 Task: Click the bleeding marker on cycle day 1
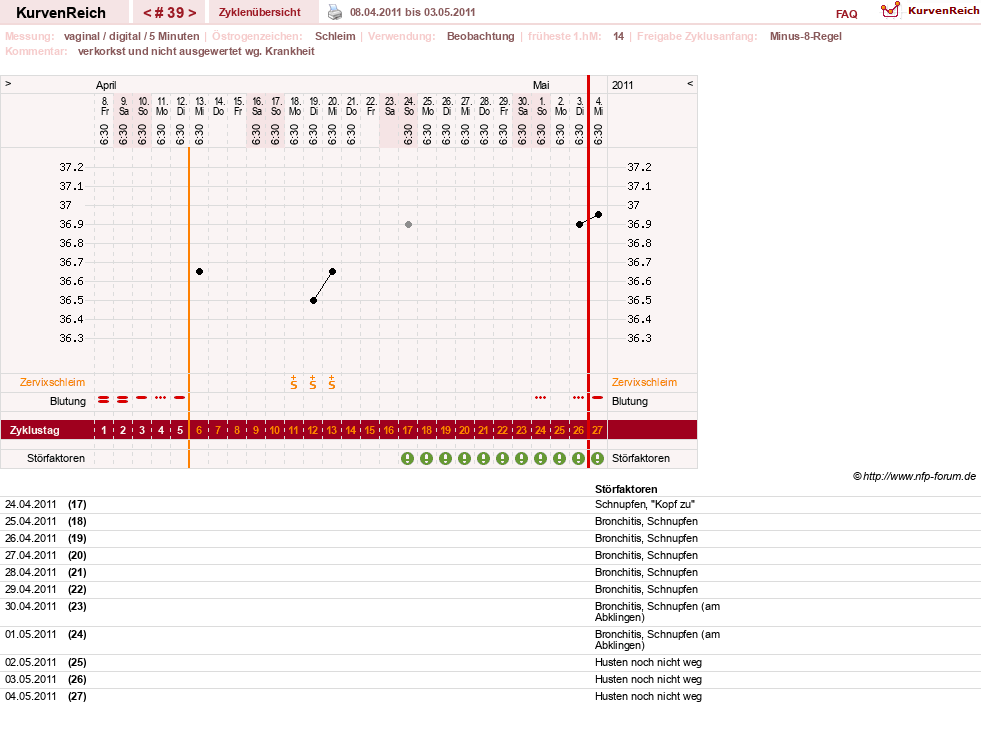pyautogui.click(x=104, y=399)
